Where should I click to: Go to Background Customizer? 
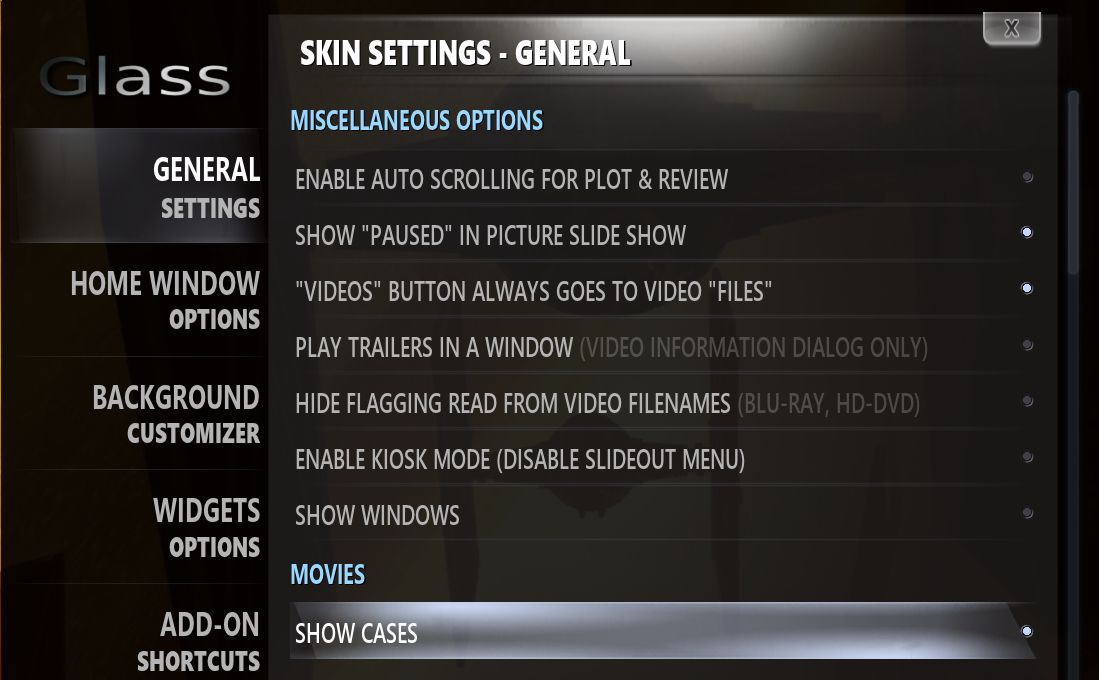click(176, 414)
